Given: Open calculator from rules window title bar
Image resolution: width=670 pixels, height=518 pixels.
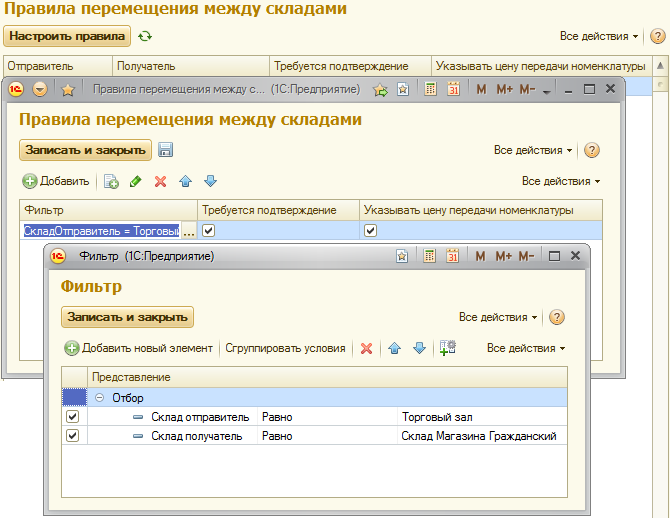Looking at the screenshot, I should point(430,89).
